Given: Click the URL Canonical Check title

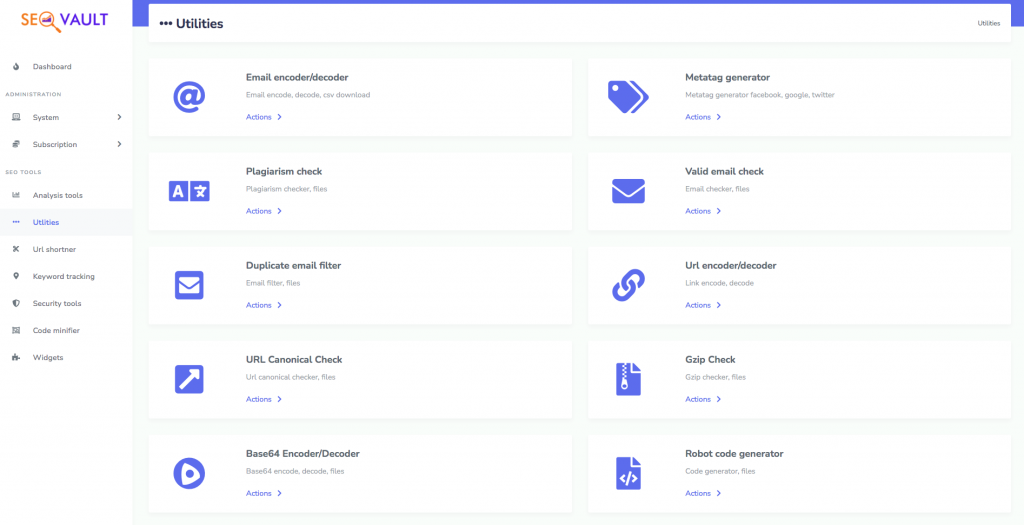Looking at the screenshot, I should tap(295, 360).
